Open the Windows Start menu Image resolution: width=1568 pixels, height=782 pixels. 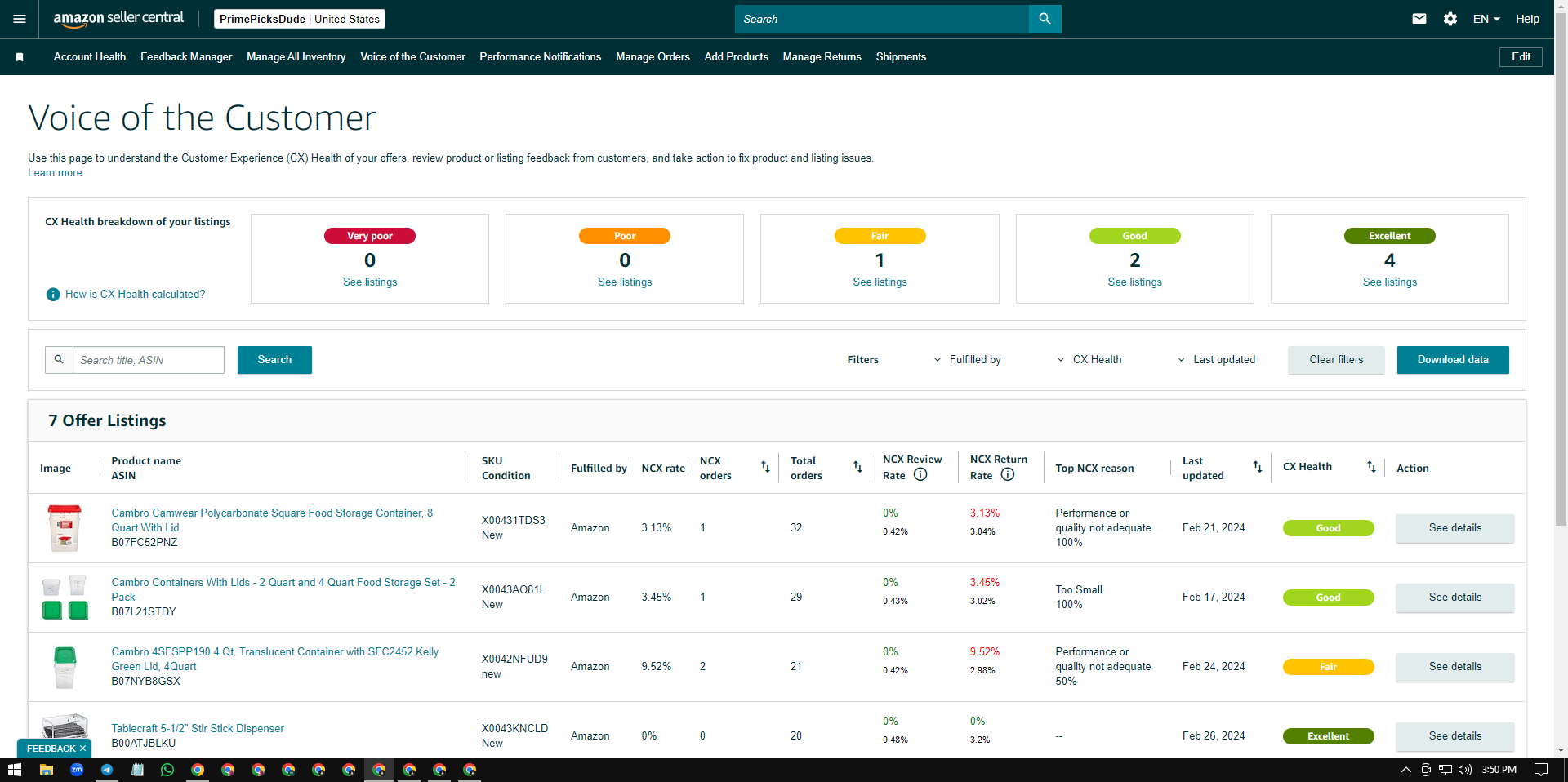tap(15, 770)
